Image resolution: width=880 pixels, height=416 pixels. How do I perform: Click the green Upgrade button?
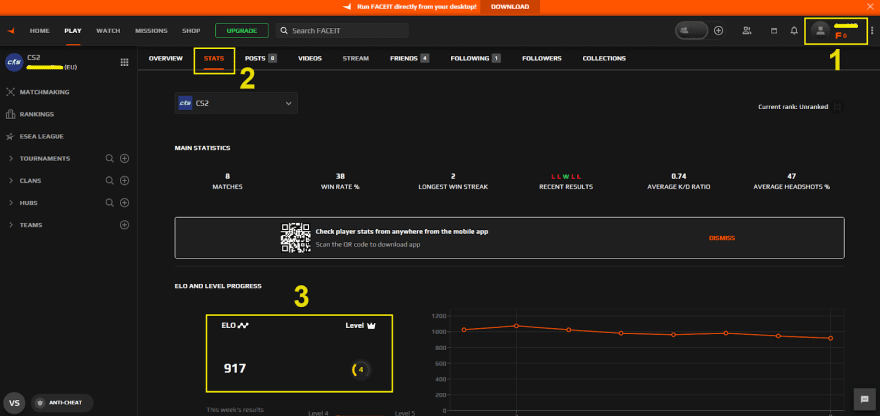pos(241,31)
